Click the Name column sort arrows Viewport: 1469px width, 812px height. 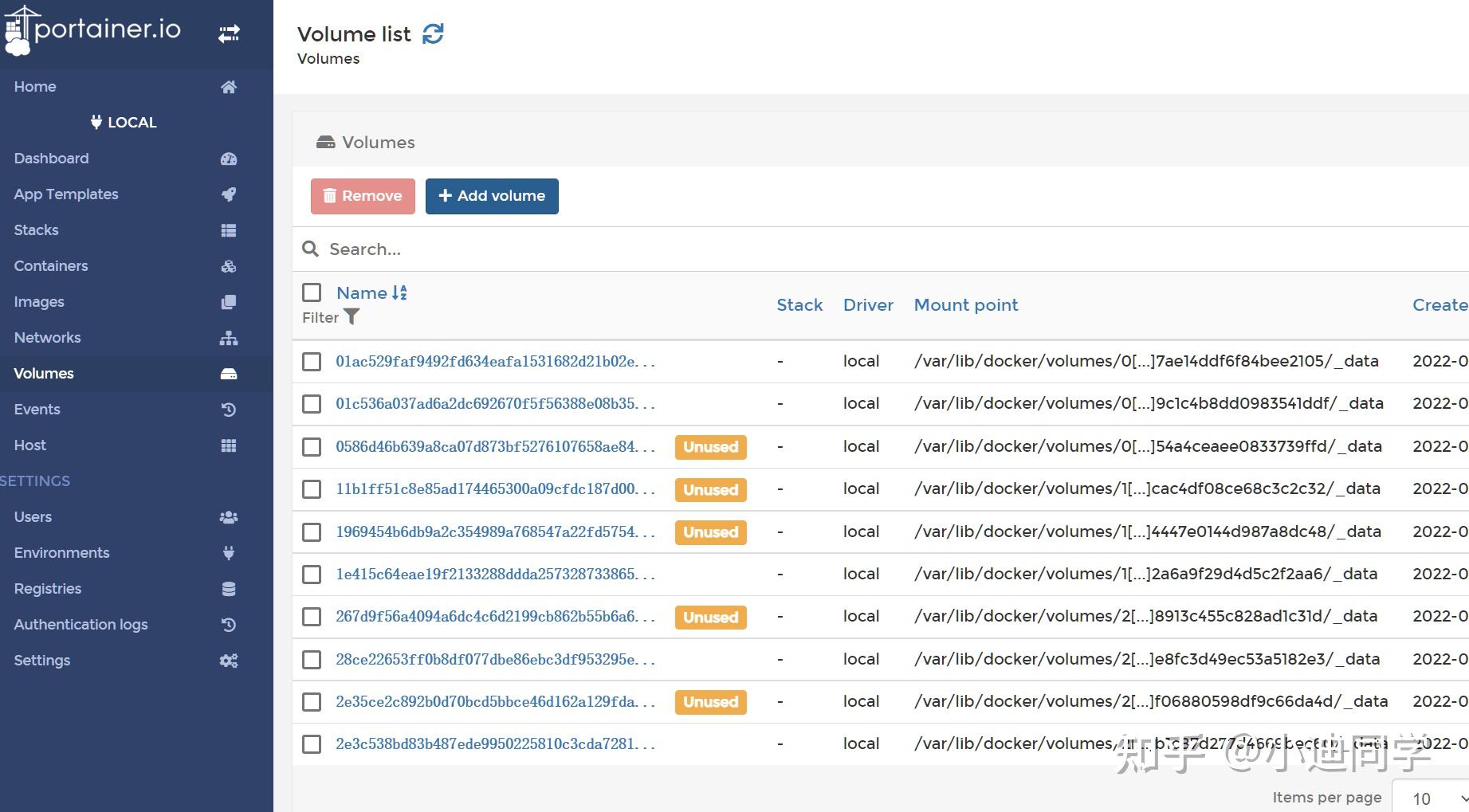point(399,292)
